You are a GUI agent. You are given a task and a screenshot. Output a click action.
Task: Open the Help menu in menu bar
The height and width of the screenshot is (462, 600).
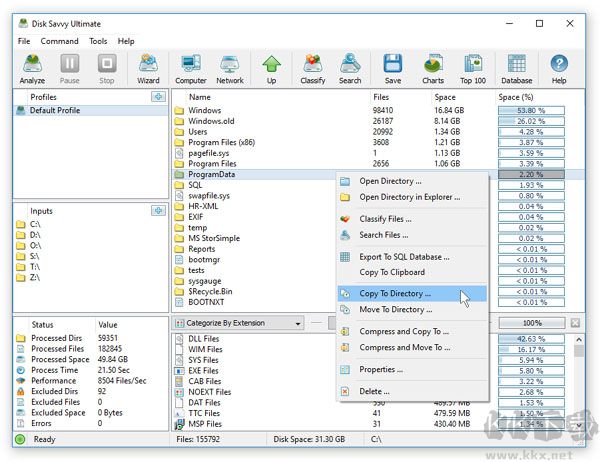(x=126, y=41)
